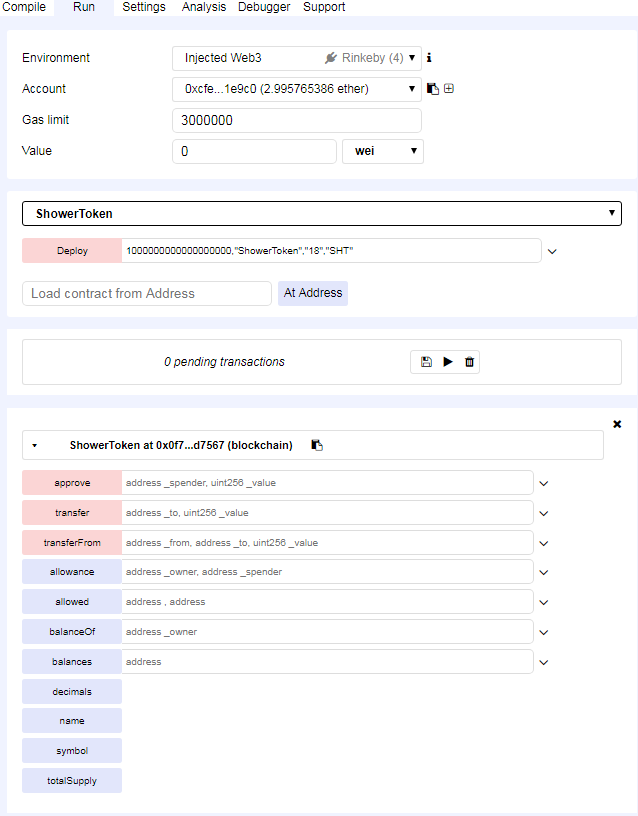Focus allowance's _owner, _spender input
The height and width of the screenshot is (816, 638).
327,572
